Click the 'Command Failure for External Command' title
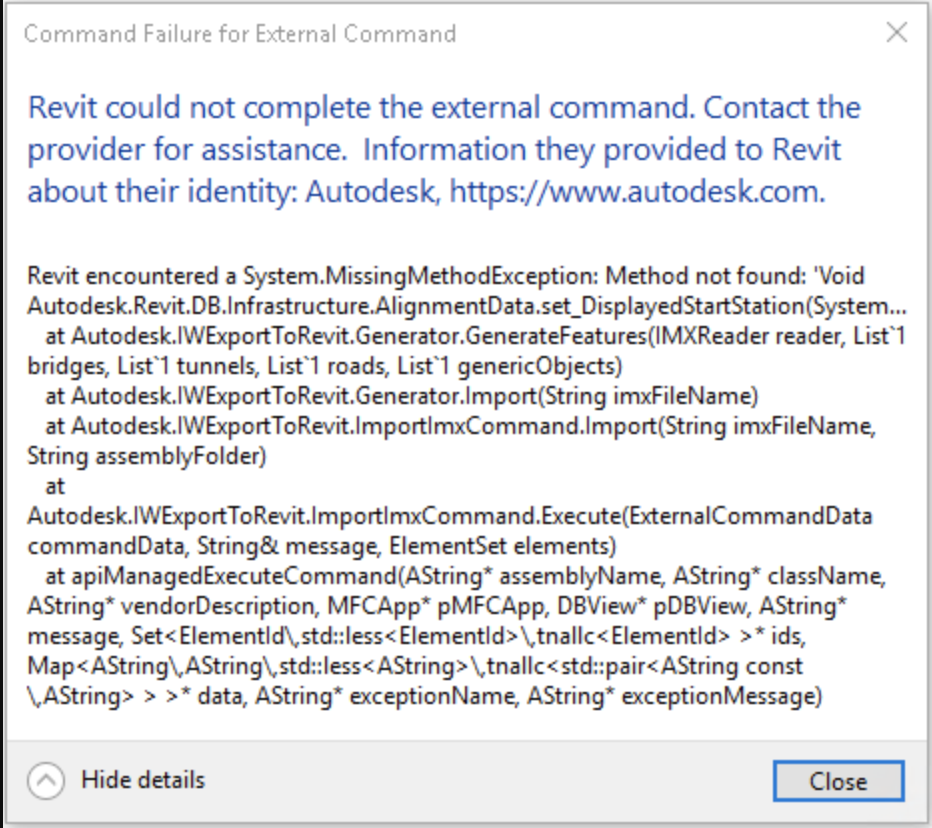 (240, 34)
